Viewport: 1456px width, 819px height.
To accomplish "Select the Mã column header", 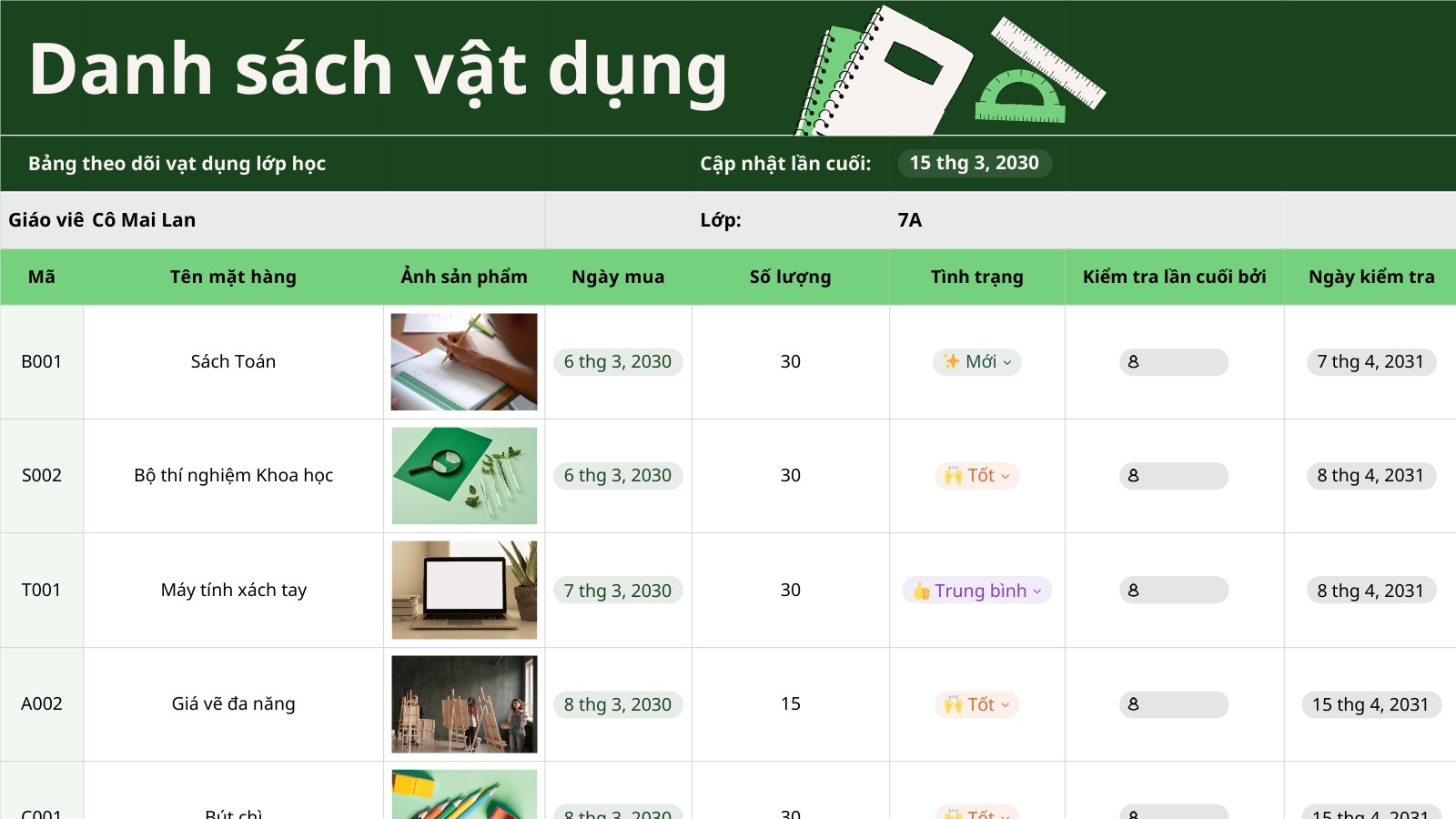I will [x=42, y=277].
